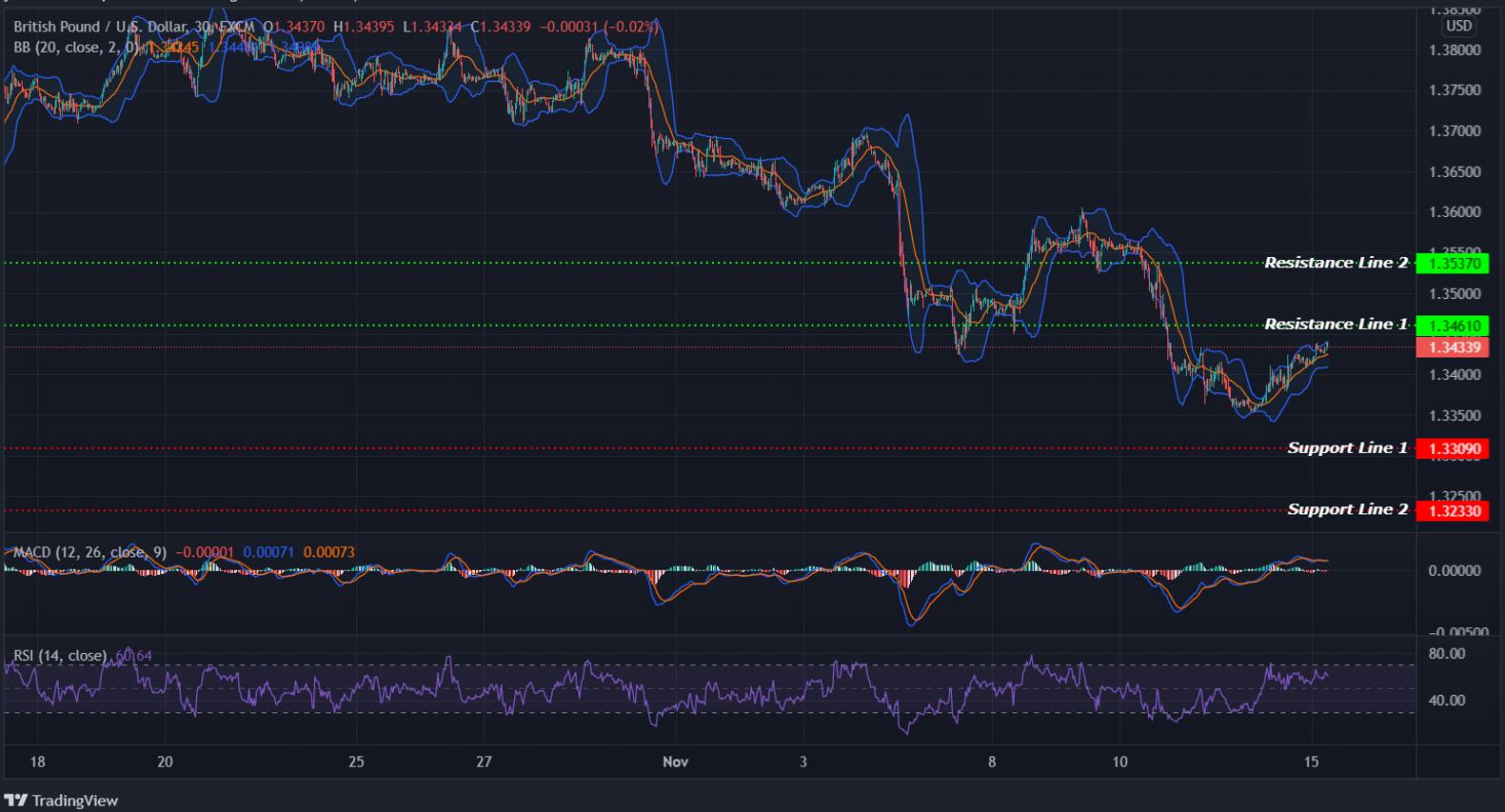1505x812 pixels.
Task: Click the high price H1.34395 in legend
Action: (x=364, y=27)
